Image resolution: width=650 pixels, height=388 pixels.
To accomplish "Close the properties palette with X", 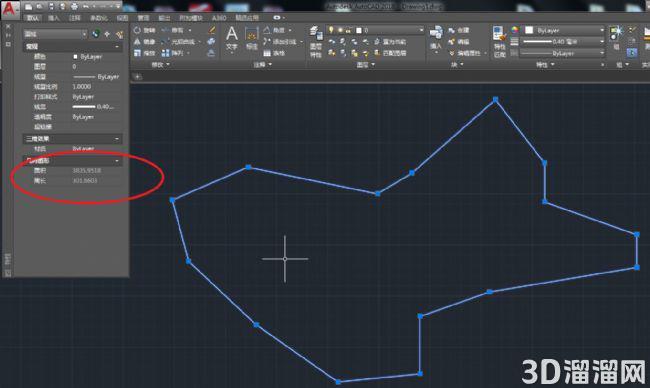I will [x=8, y=26].
